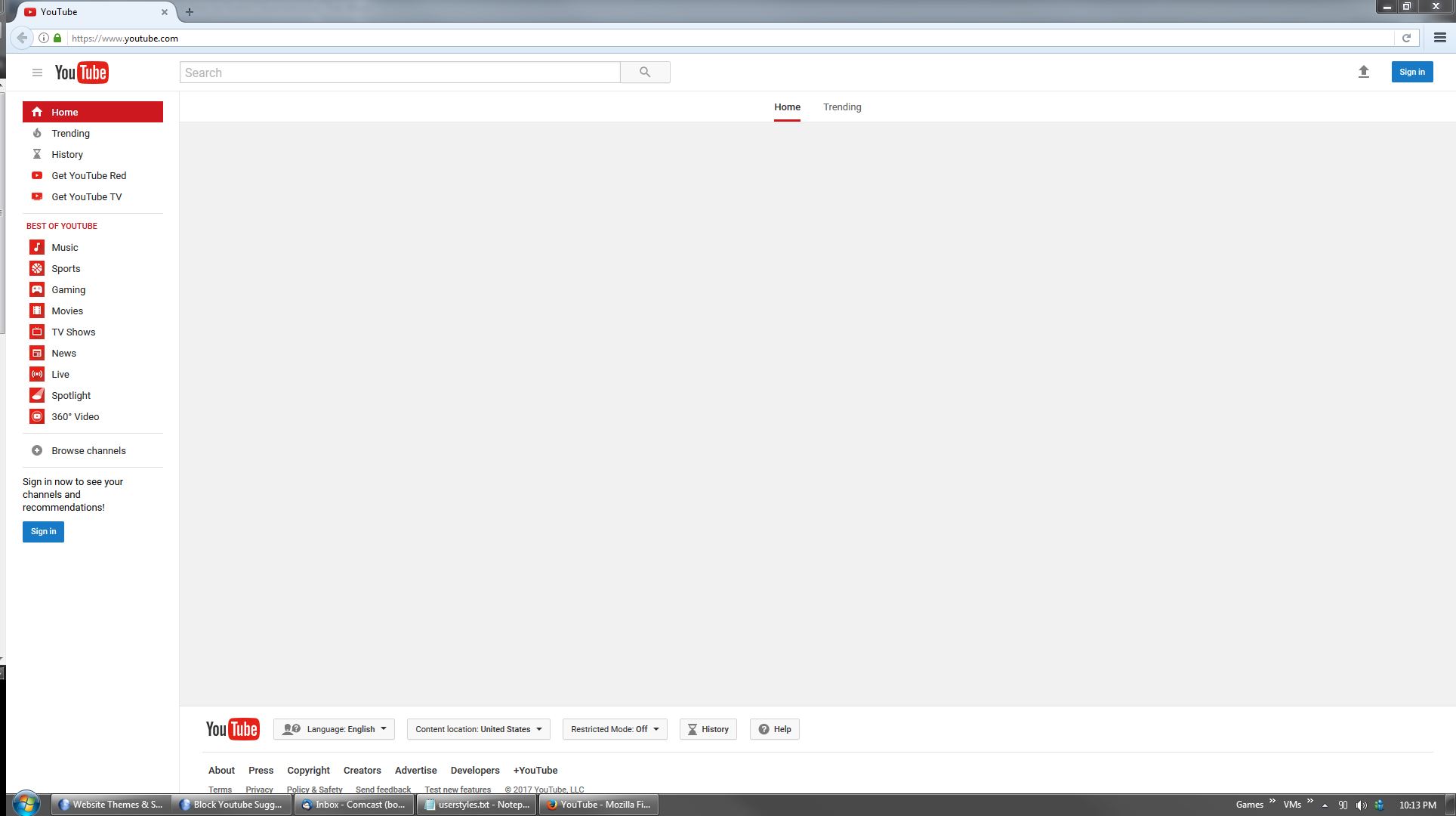Click the News icon

pos(37,353)
